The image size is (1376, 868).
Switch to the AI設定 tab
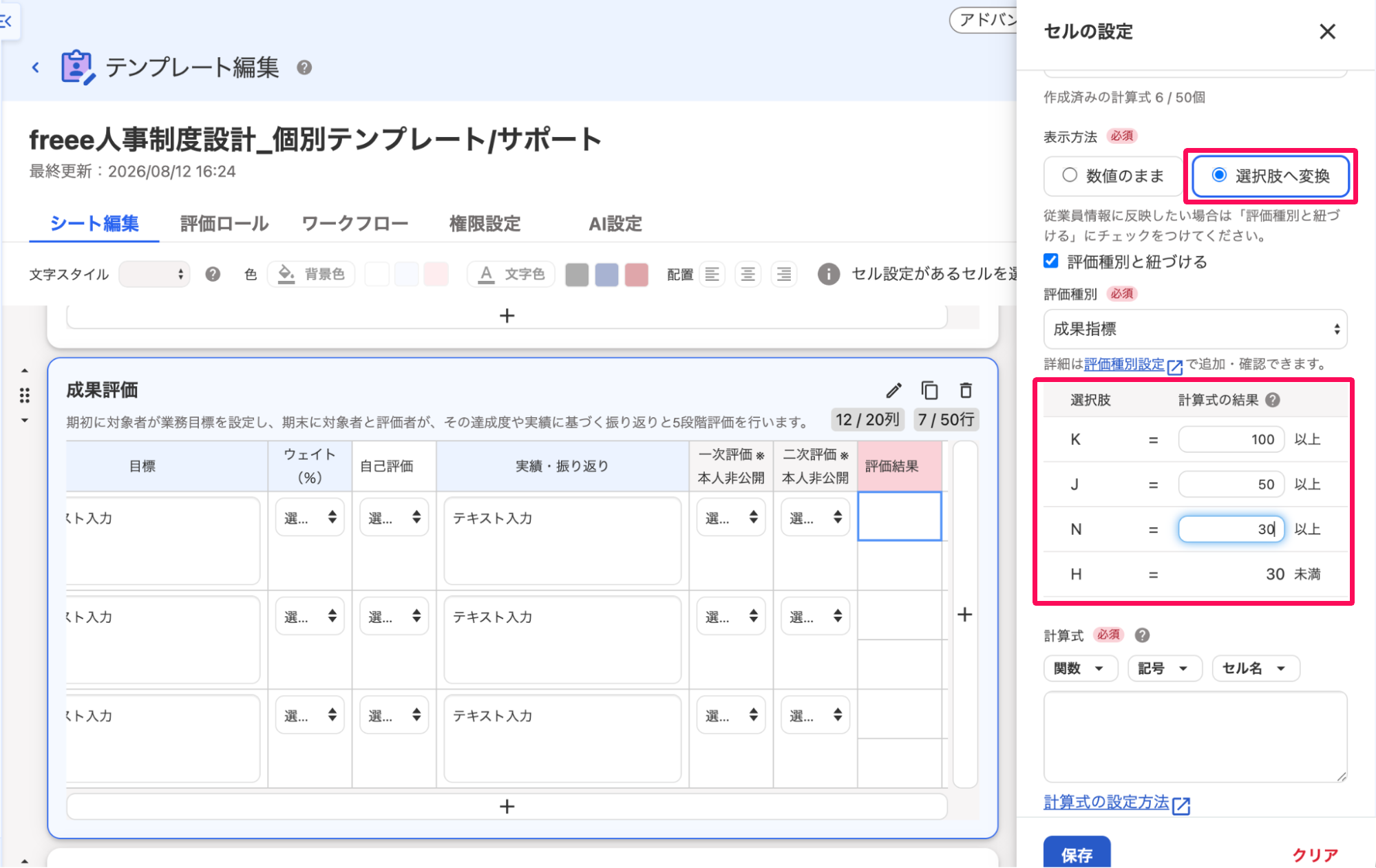pos(615,224)
